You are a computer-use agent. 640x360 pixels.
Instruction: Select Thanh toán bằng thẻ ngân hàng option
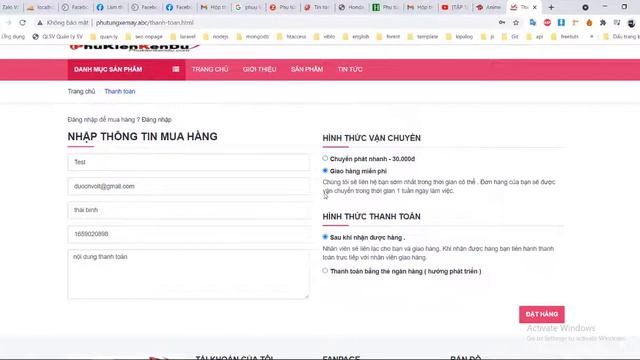tap(325, 271)
